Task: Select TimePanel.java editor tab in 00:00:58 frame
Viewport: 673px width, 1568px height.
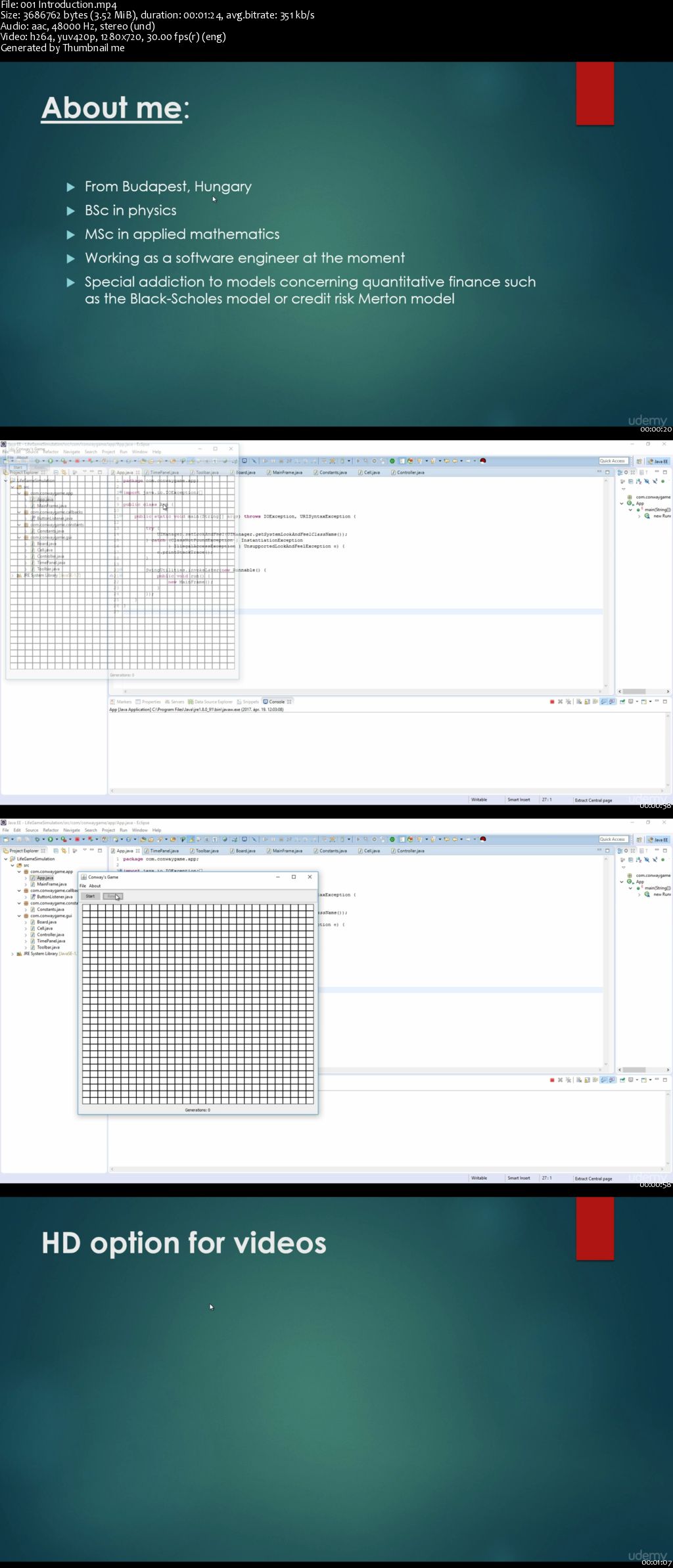Action: click(161, 851)
